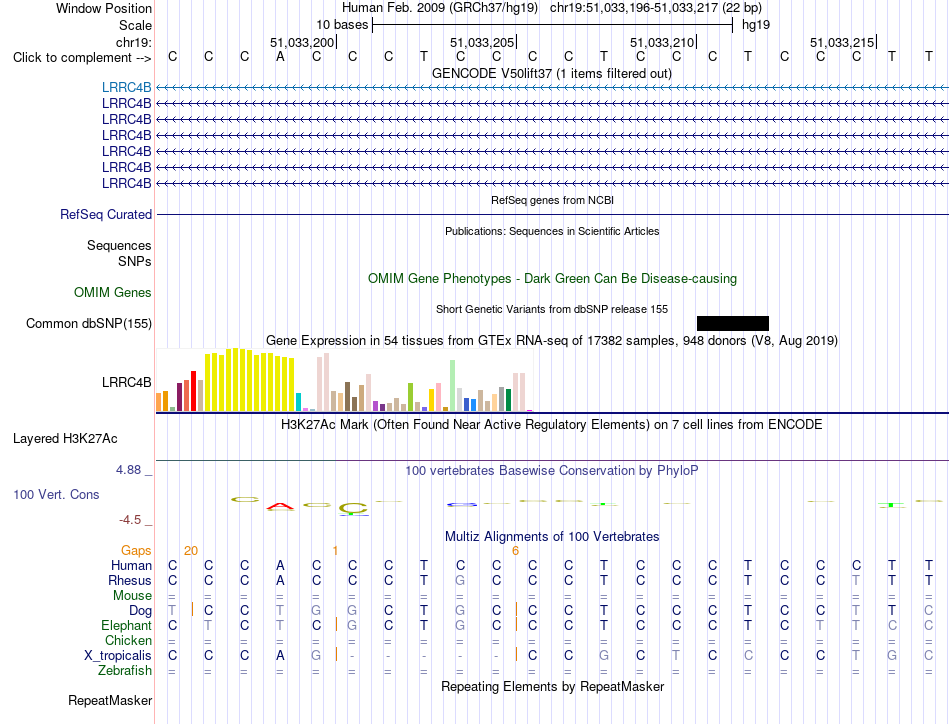Image resolution: width=950 pixels, height=724 pixels.
Task: Select the Rhesus alignment row label
Action: pyautogui.click(x=130, y=580)
